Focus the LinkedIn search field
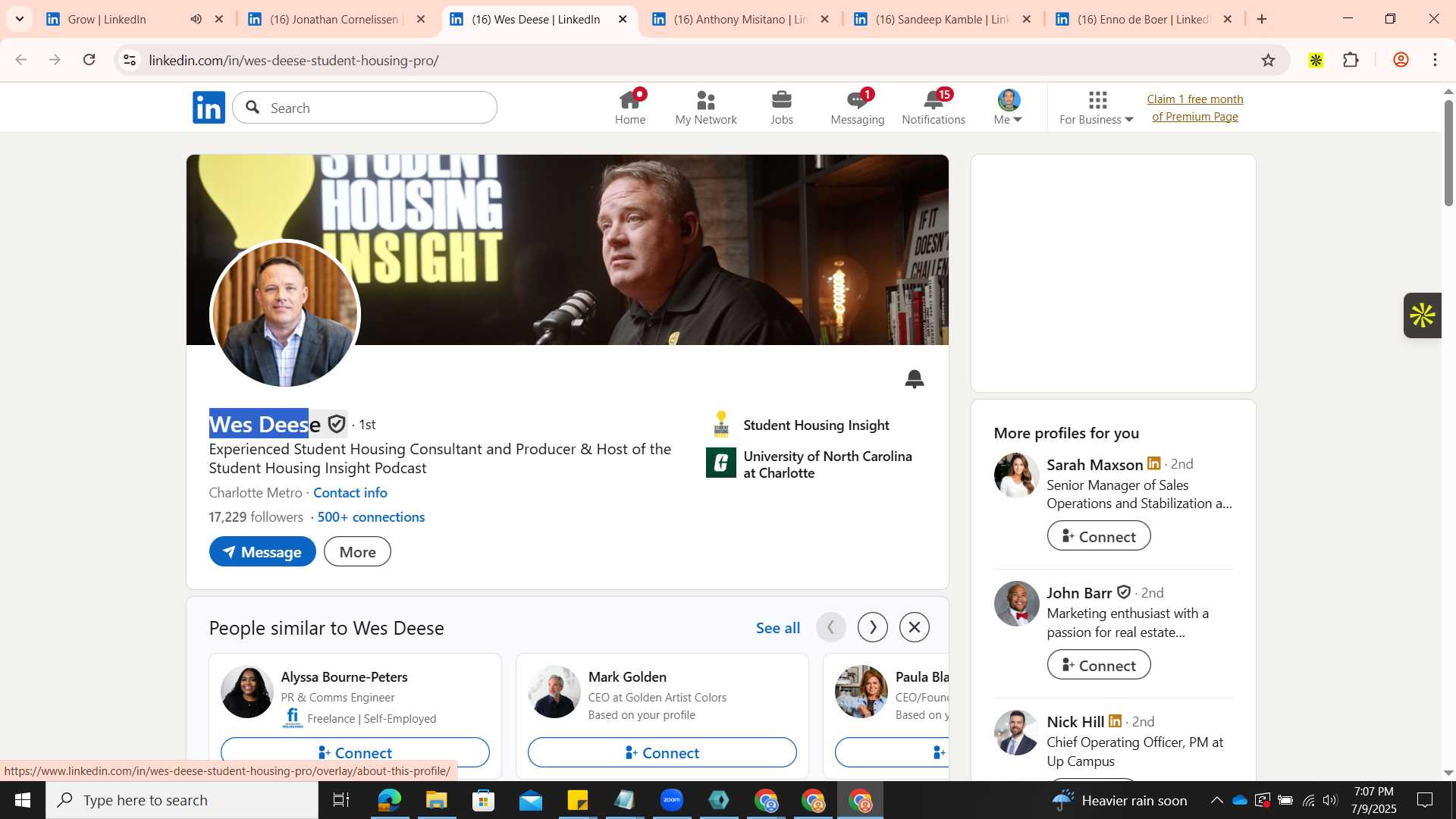Screen dimensions: 1456x819 (x=365, y=108)
